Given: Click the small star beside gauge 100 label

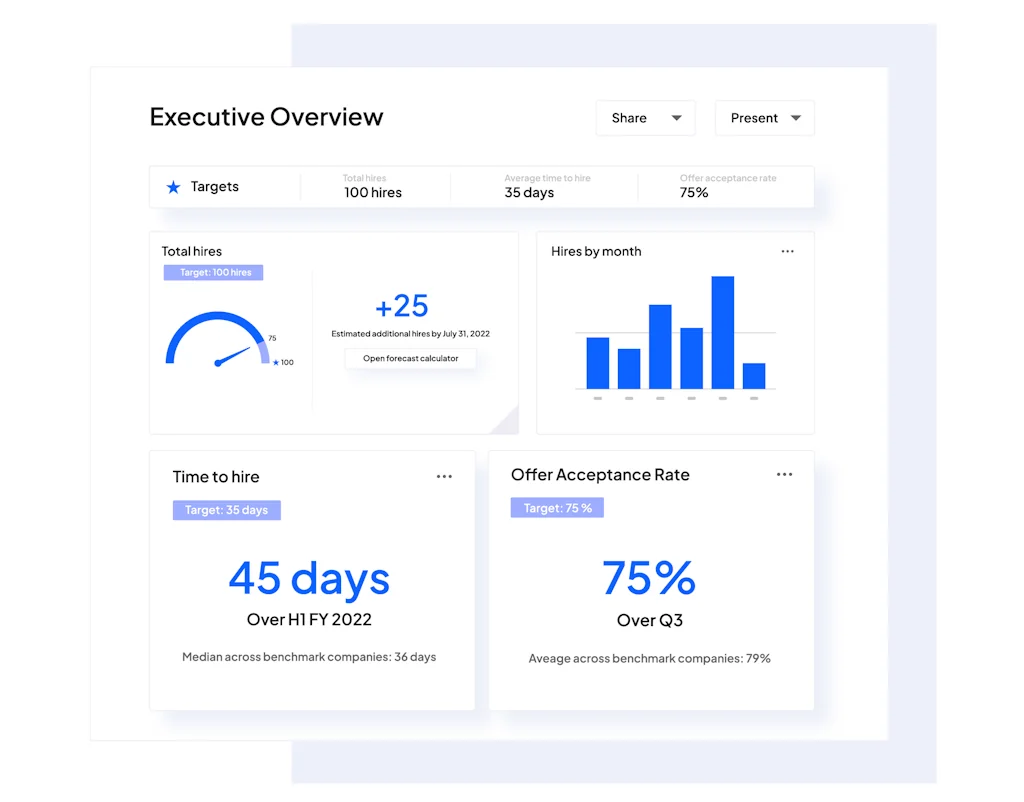Looking at the screenshot, I should coord(276,362).
